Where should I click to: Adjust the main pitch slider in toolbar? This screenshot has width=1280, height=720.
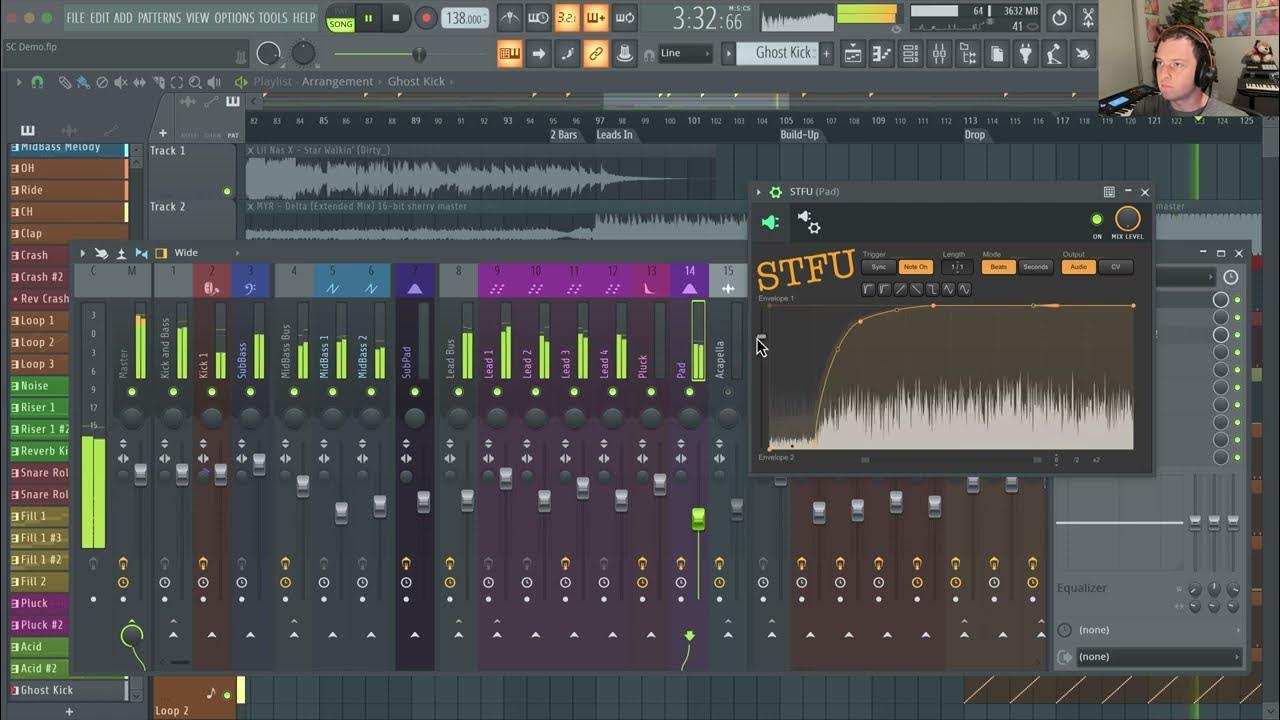419,54
